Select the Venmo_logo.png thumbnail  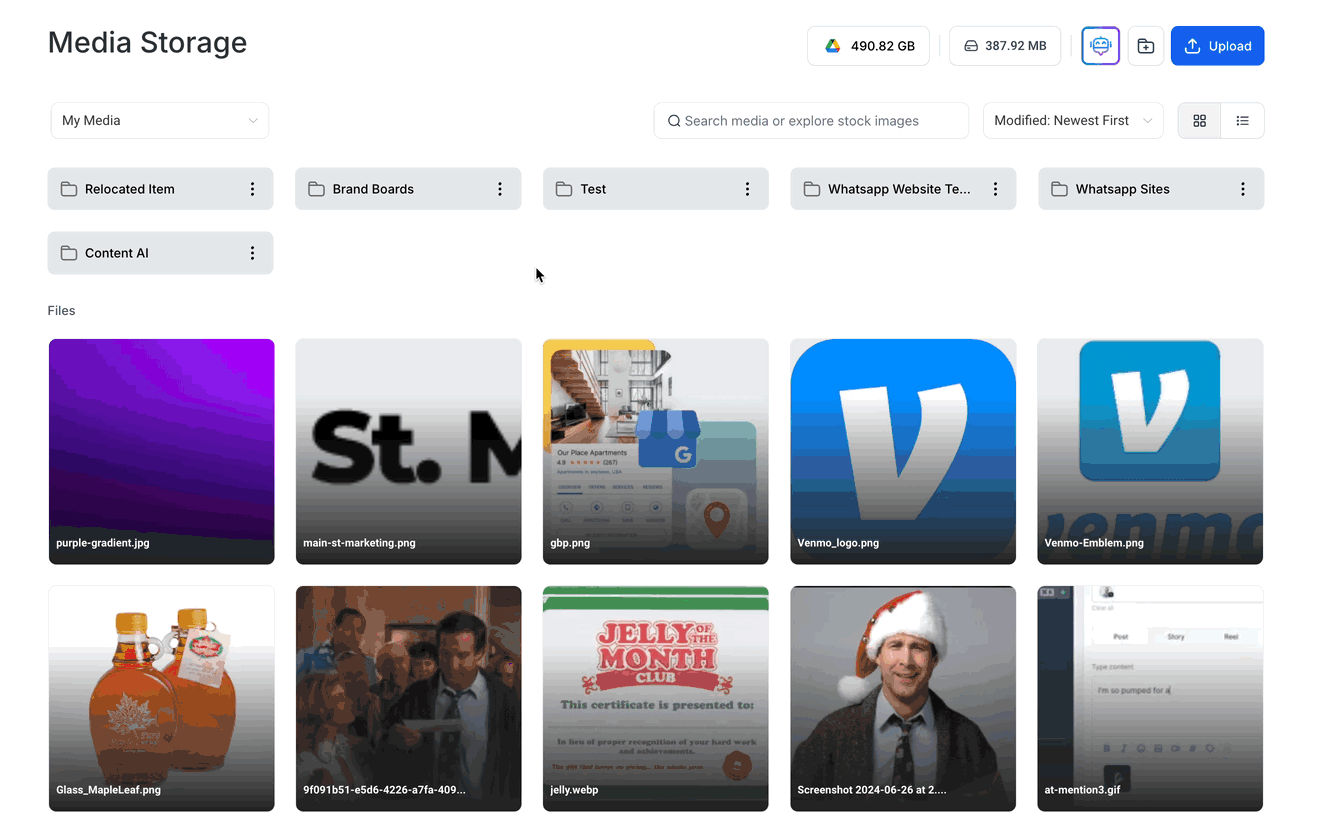[903, 451]
